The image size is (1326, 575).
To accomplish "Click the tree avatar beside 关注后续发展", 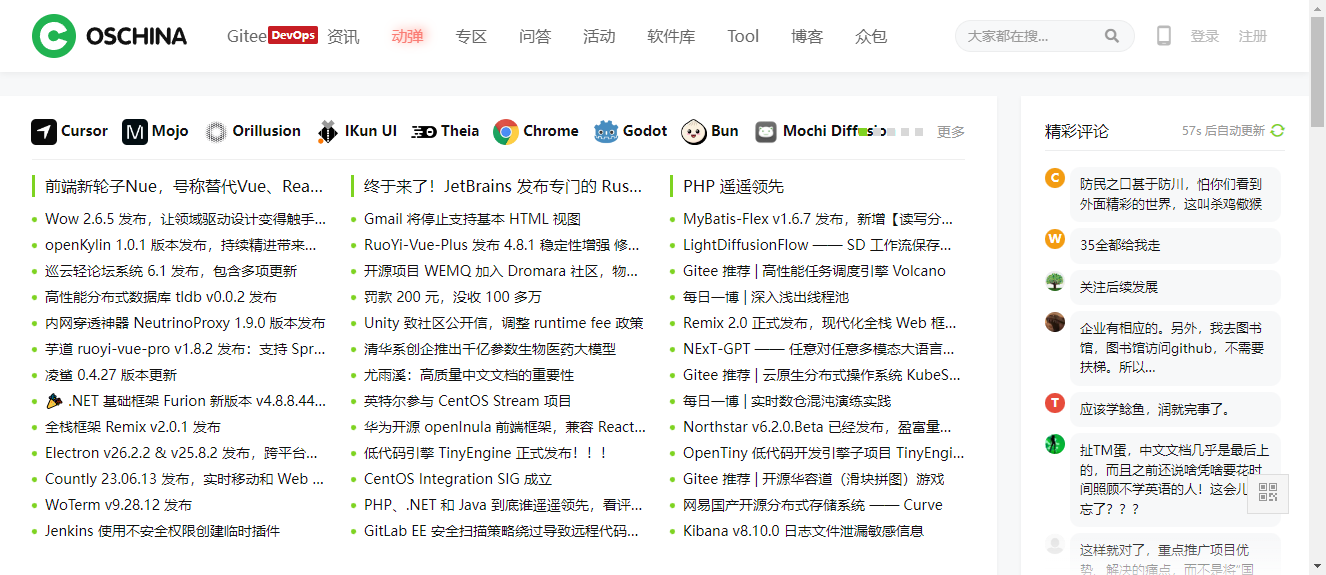I will point(1055,281).
